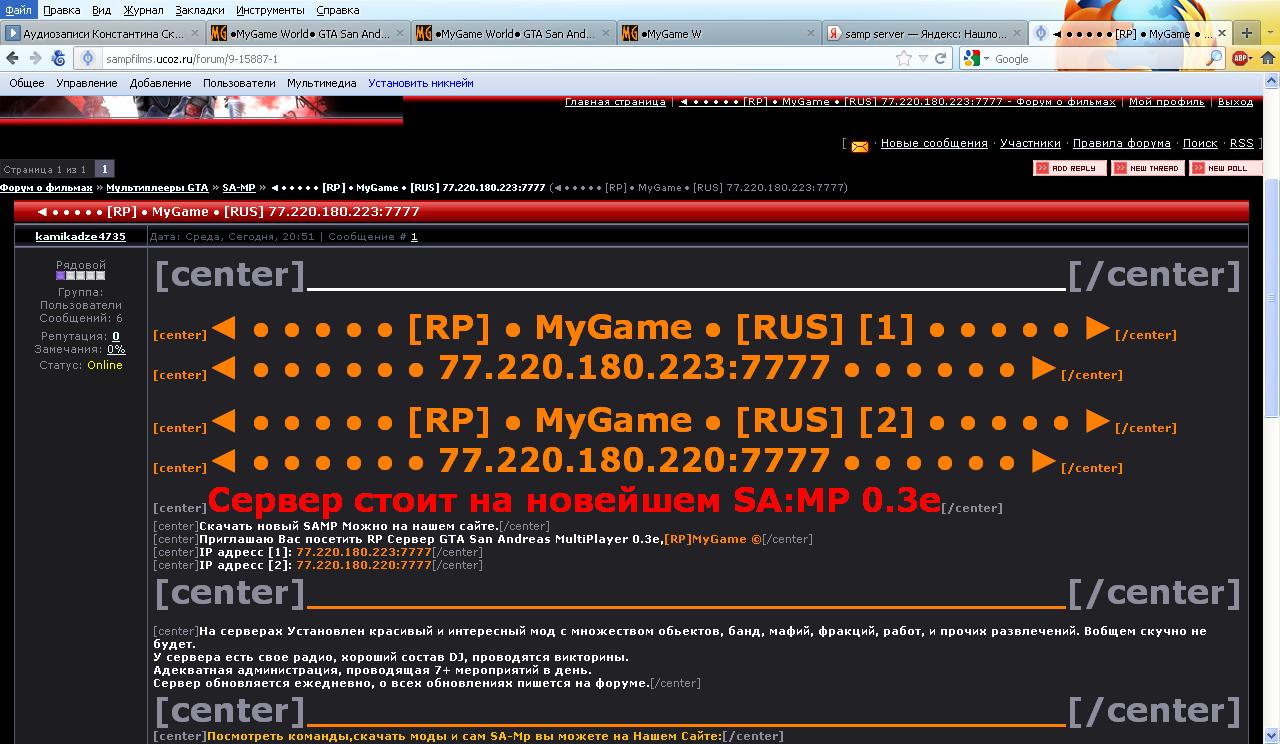This screenshot has width=1280, height=744.
Task: Click the Установить никнейм link
Action: [x=421, y=83]
